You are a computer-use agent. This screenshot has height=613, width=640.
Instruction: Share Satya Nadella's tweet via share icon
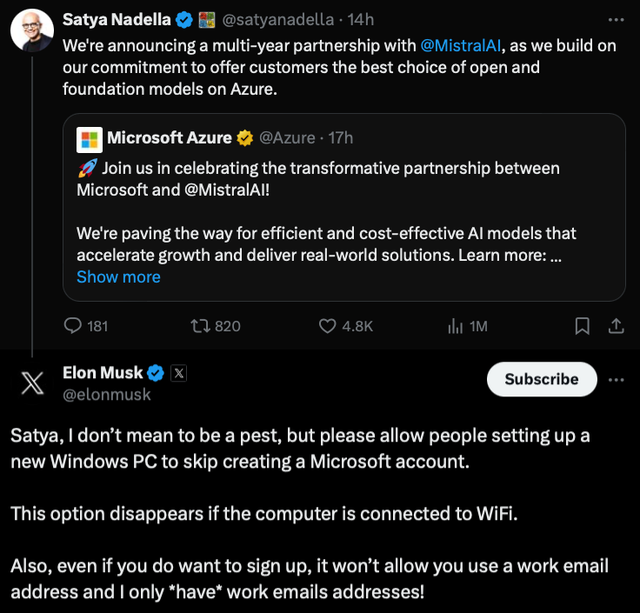coord(616,326)
